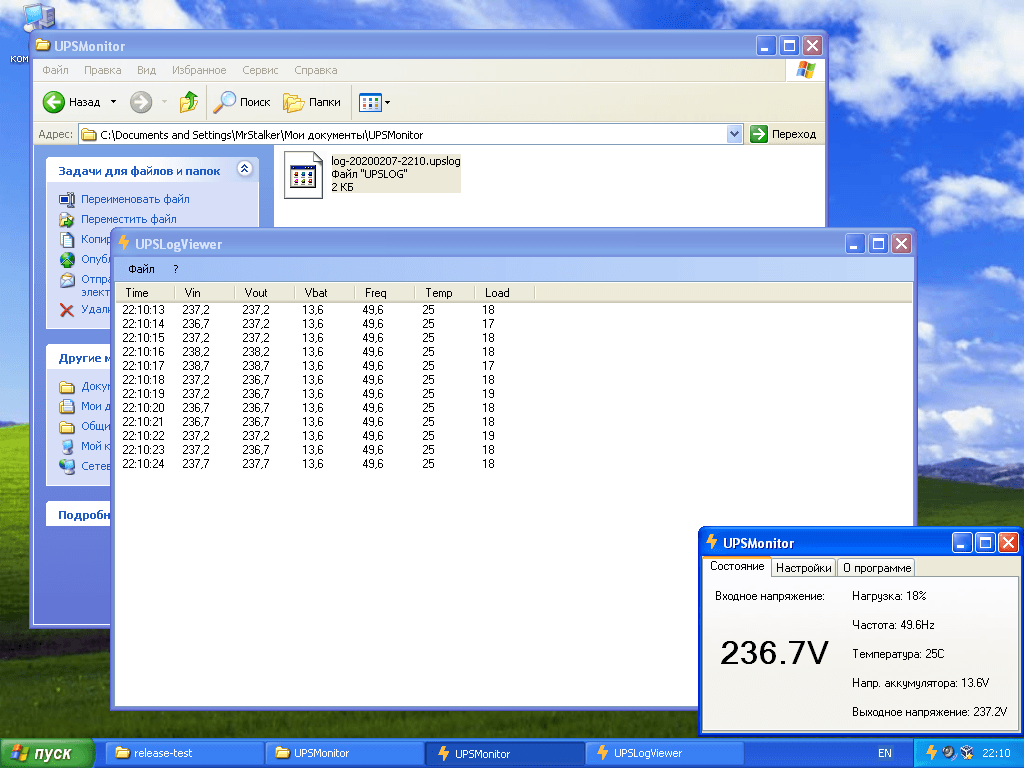Screen dimensions: 1024x768
Task: Click the Network Places icon in sidebar
Action: click(x=67, y=466)
